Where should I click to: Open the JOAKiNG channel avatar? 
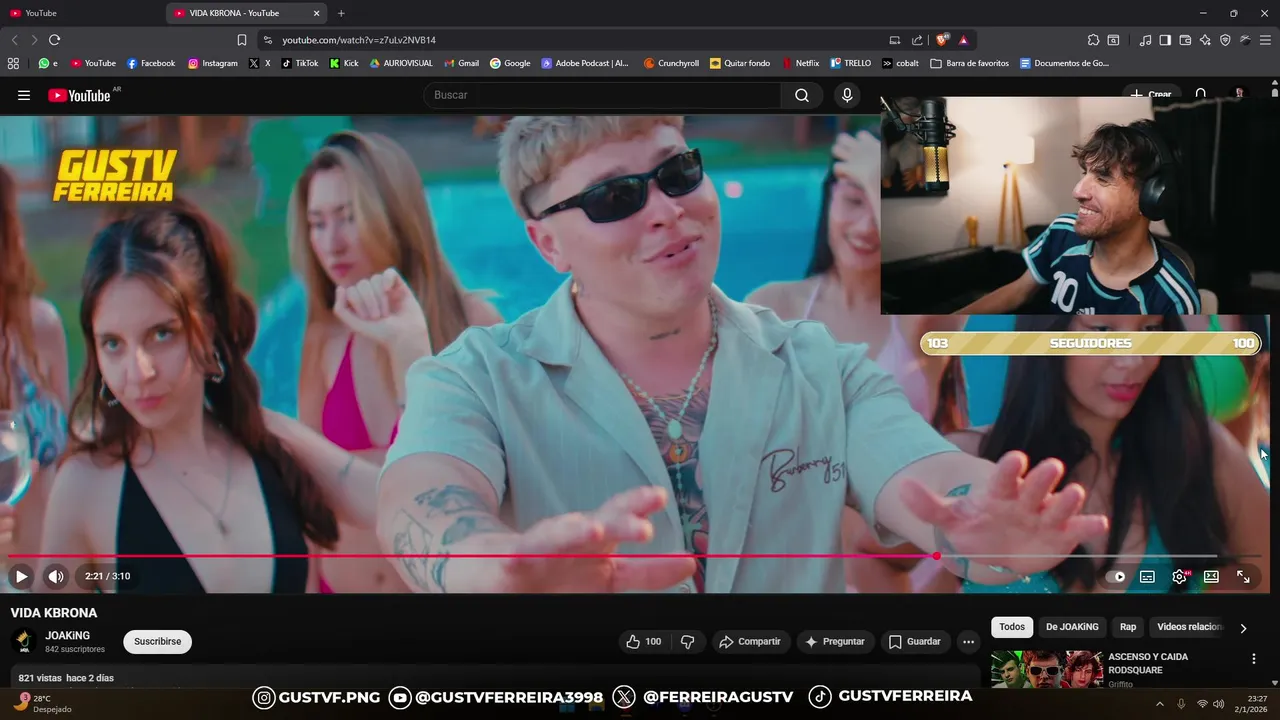(24, 642)
